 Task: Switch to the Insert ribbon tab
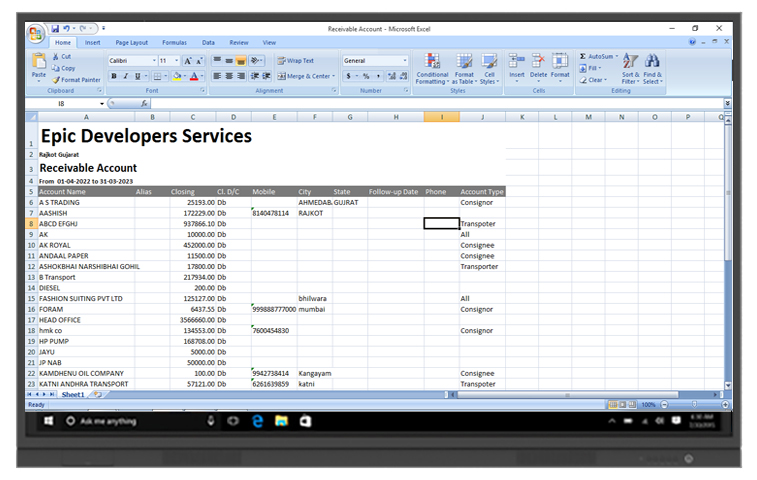click(93, 42)
